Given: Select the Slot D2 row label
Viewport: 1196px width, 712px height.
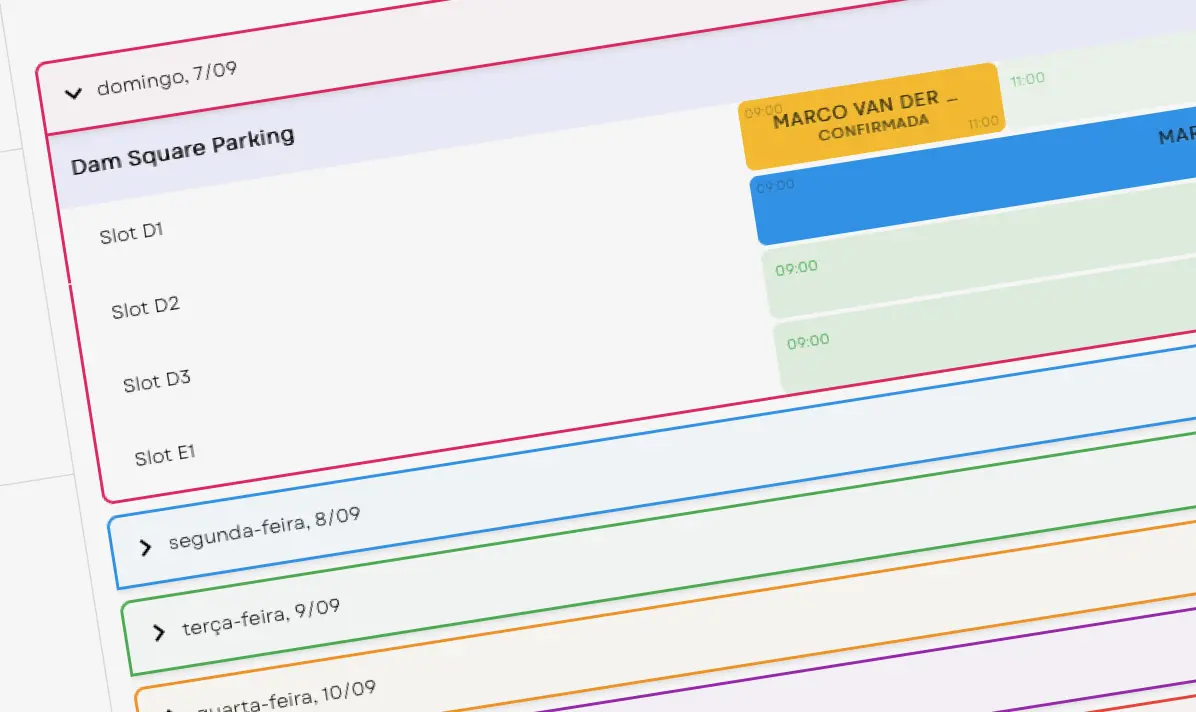Looking at the screenshot, I should click(145, 308).
